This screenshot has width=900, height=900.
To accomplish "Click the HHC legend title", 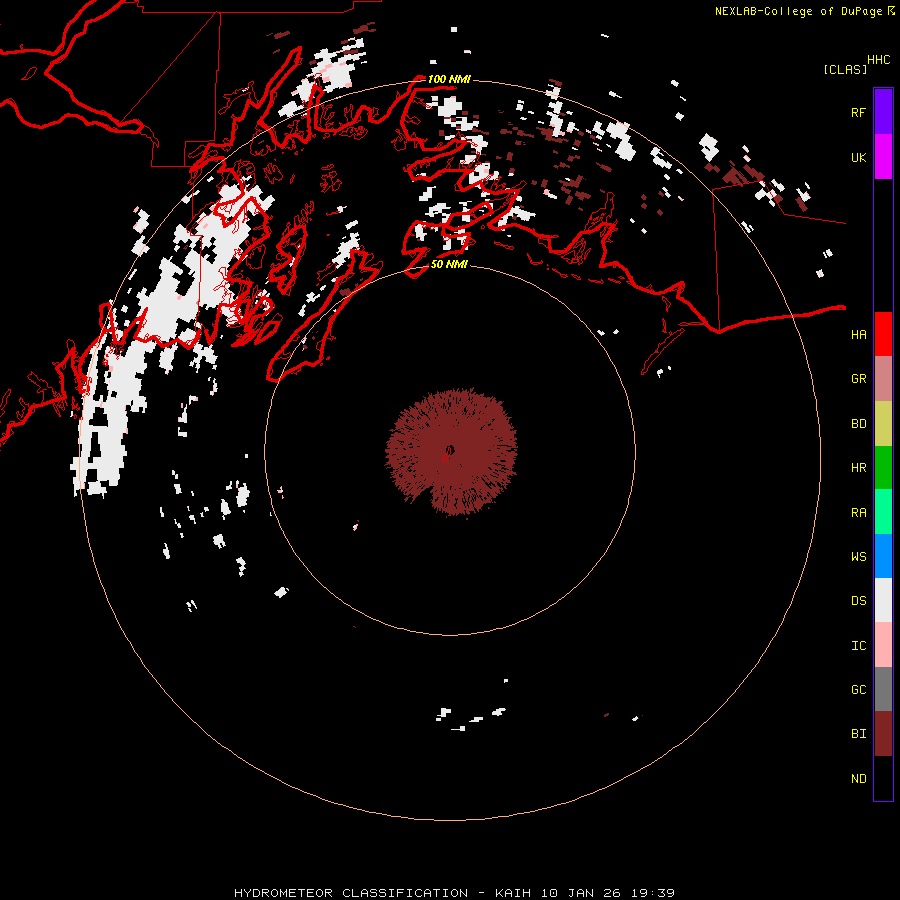I will (878, 60).
